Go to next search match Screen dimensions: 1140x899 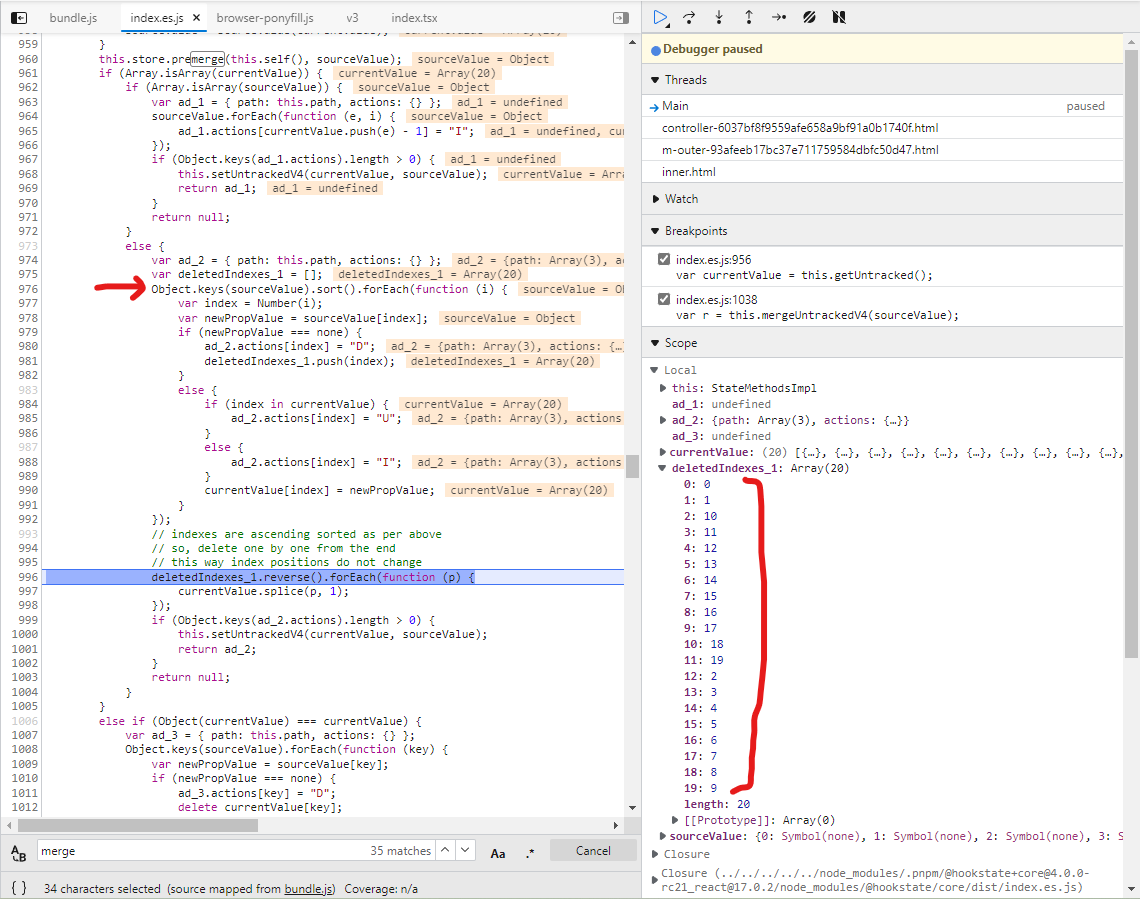pos(465,850)
